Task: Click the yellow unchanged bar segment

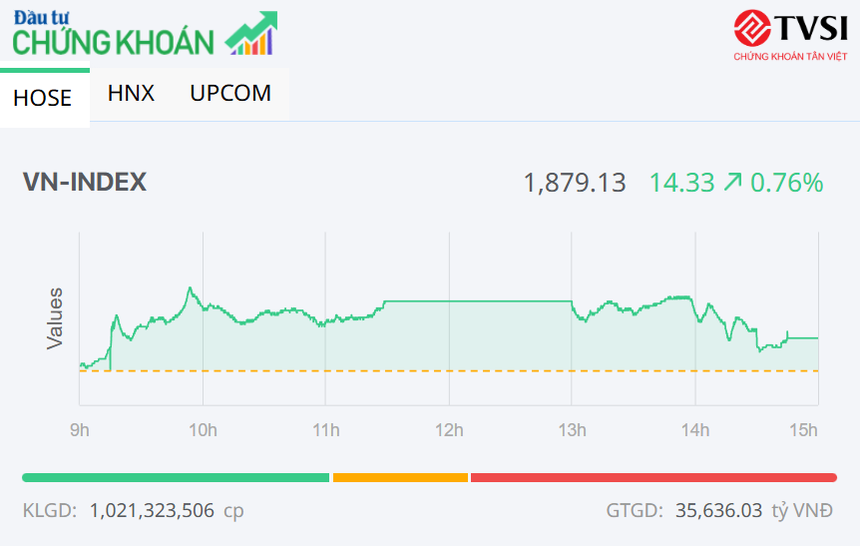Action: (400, 478)
